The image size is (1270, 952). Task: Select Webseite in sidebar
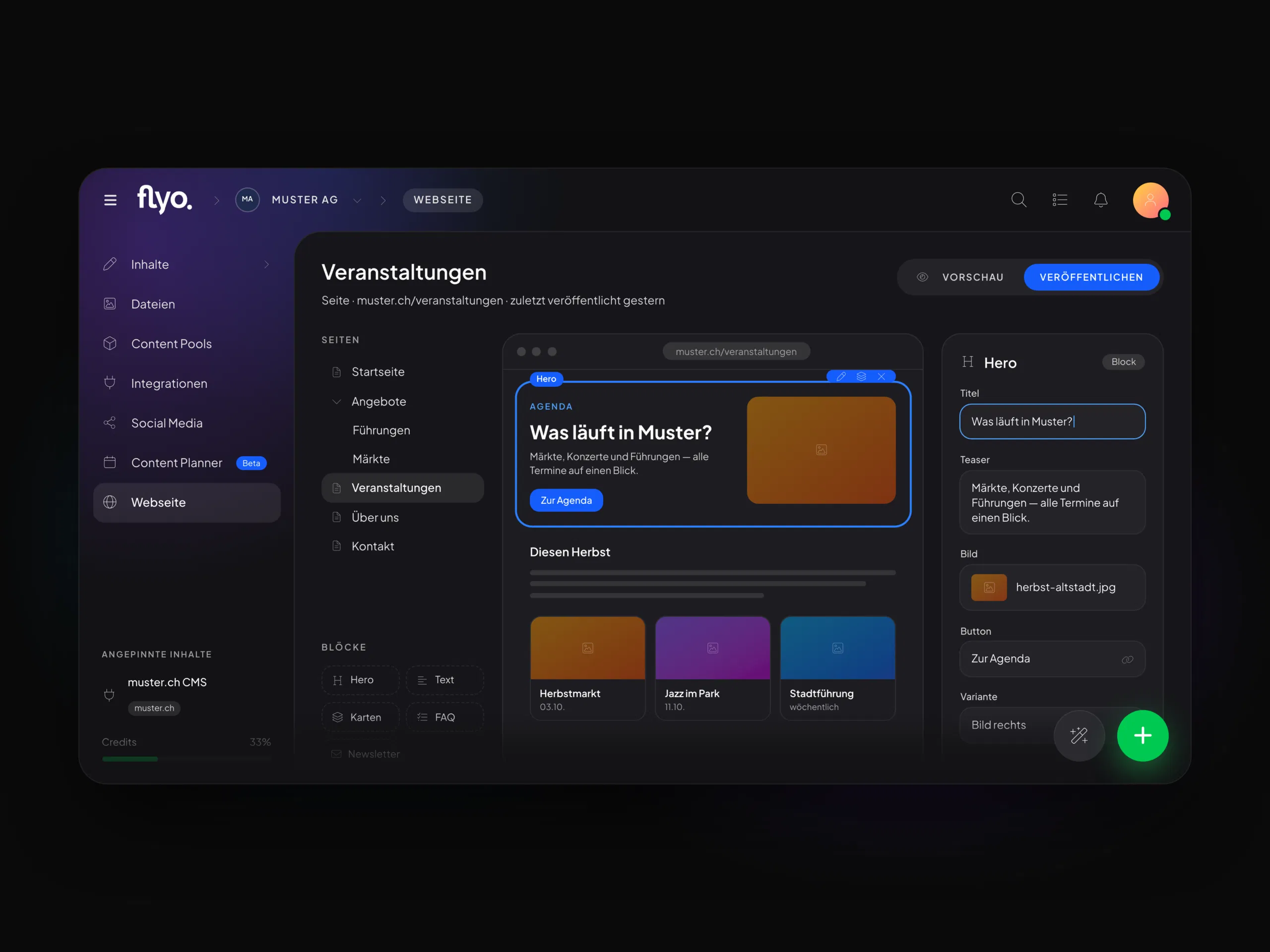click(187, 503)
